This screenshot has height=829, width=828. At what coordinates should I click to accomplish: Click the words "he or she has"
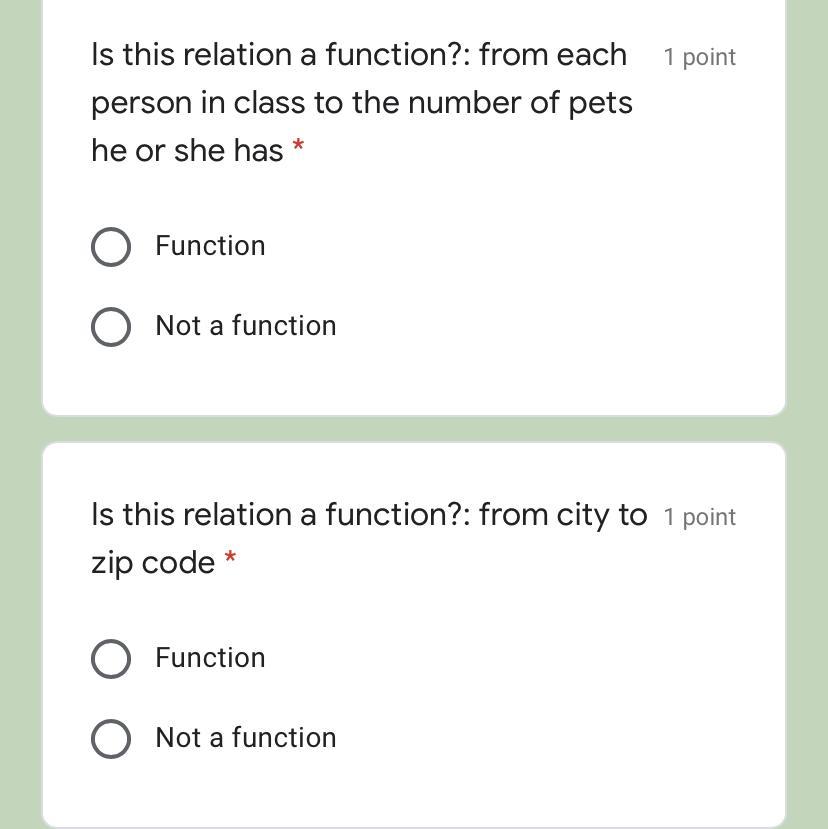187,151
